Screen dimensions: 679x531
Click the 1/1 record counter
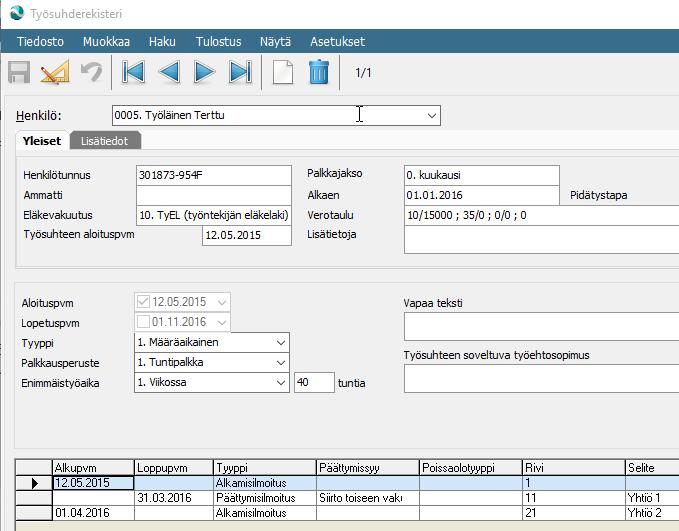pyautogui.click(x=363, y=72)
